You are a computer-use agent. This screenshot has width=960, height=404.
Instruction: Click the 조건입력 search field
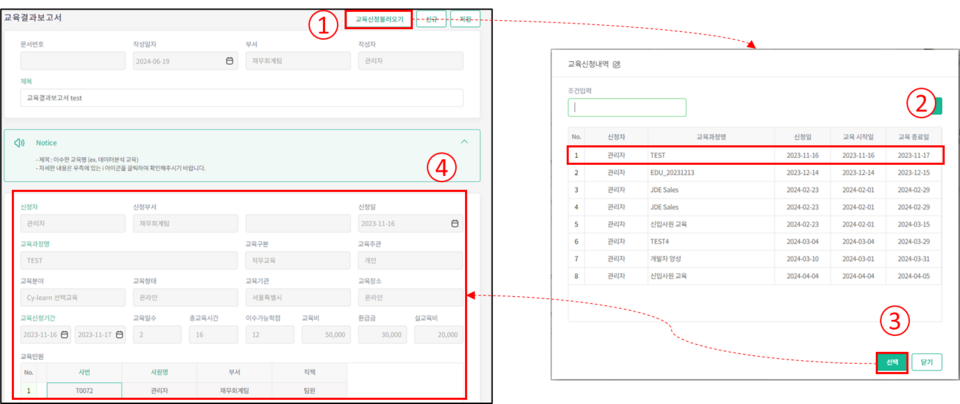(x=627, y=107)
